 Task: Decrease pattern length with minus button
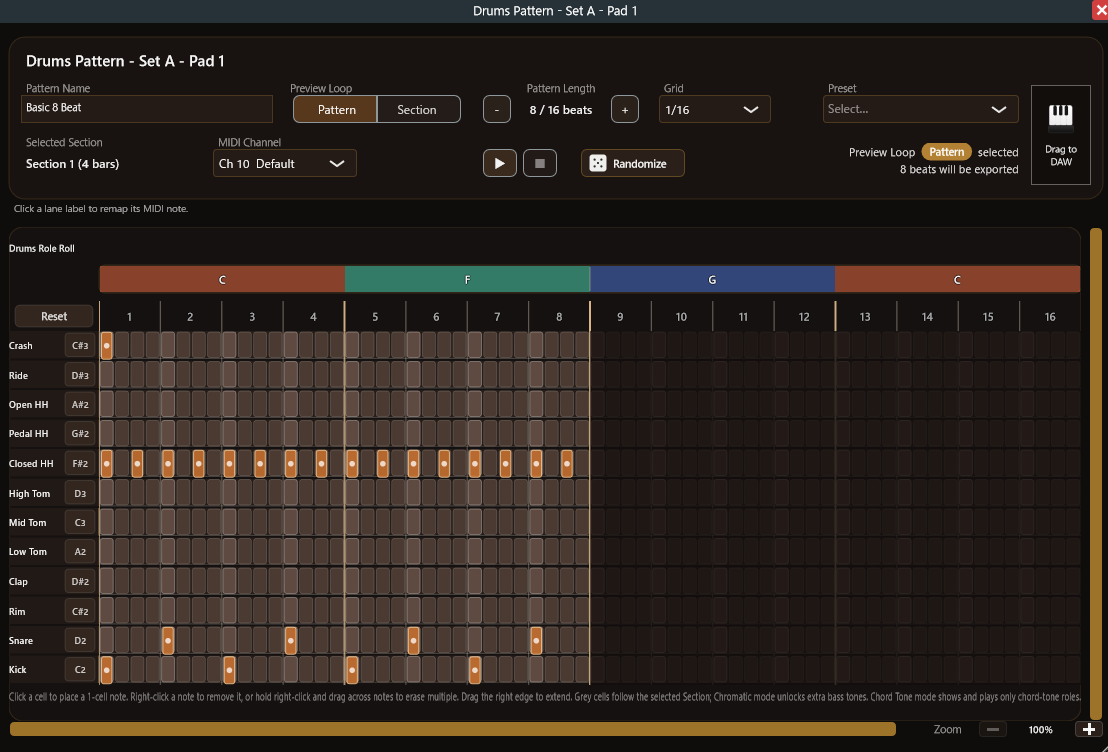click(x=497, y=110)
